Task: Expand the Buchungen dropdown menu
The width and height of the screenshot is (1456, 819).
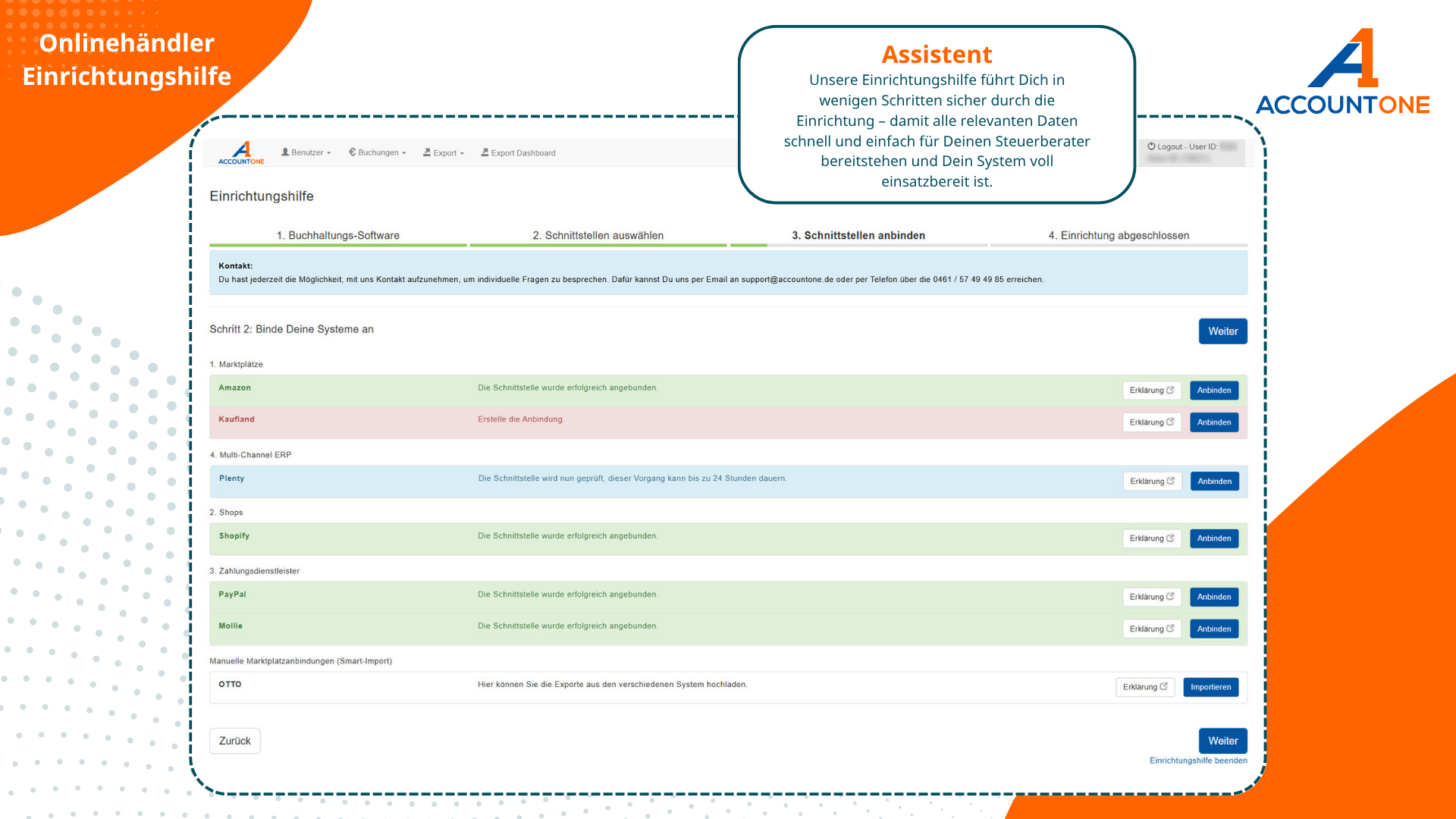Action: click(378, 152)
